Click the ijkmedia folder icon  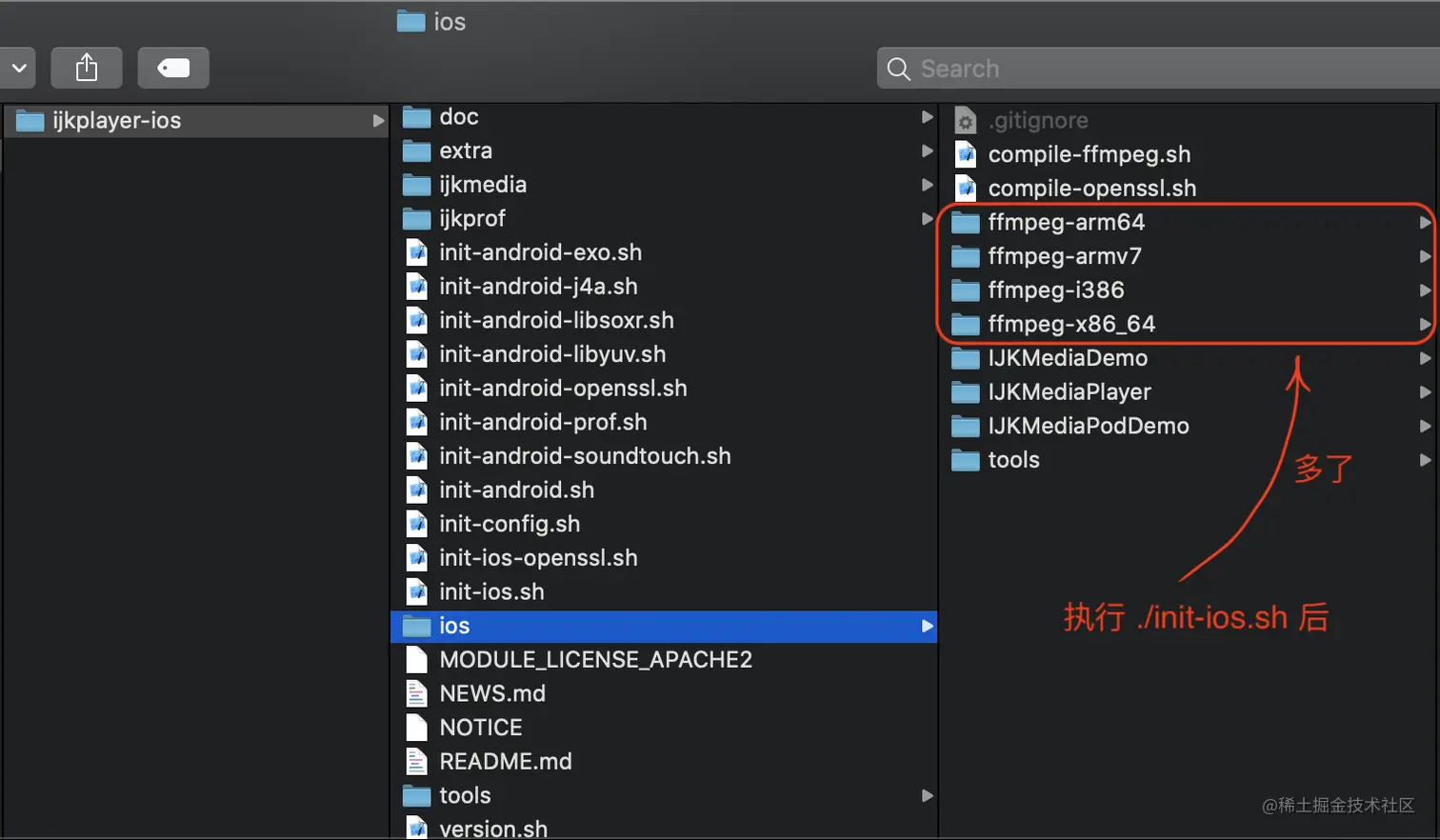coord(416,185)
